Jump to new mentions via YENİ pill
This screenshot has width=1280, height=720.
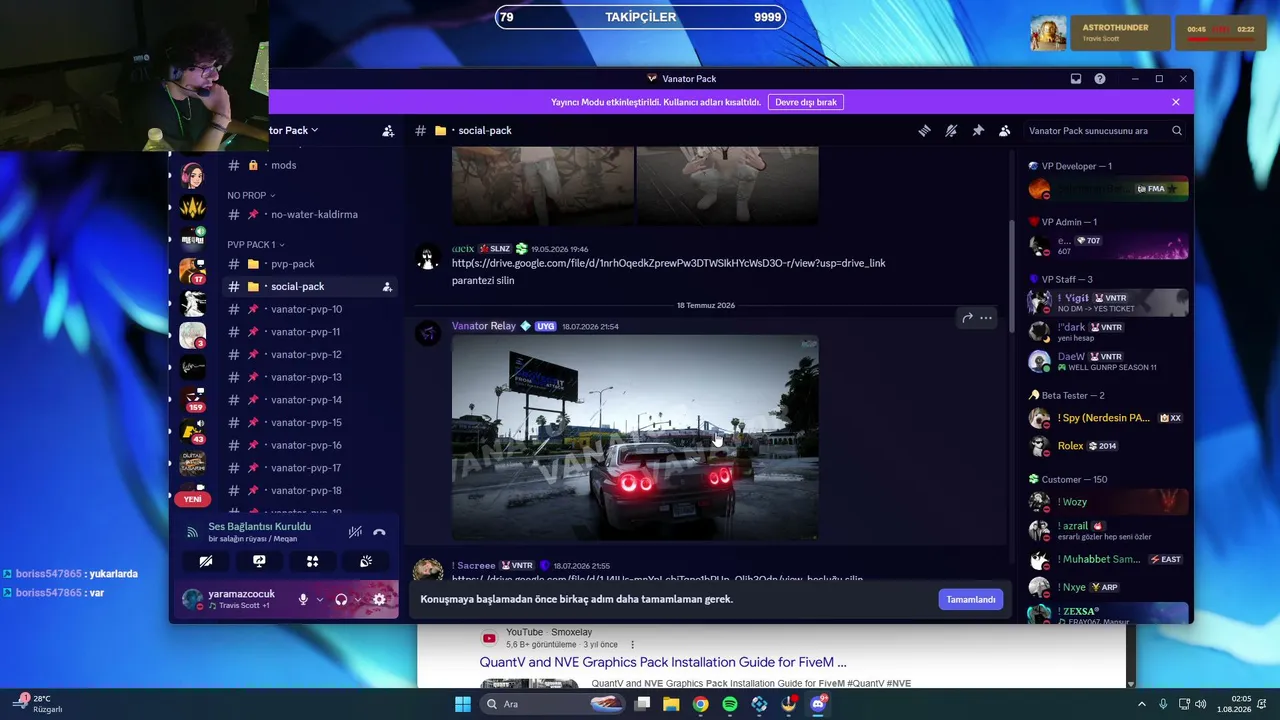pos(192,499)
